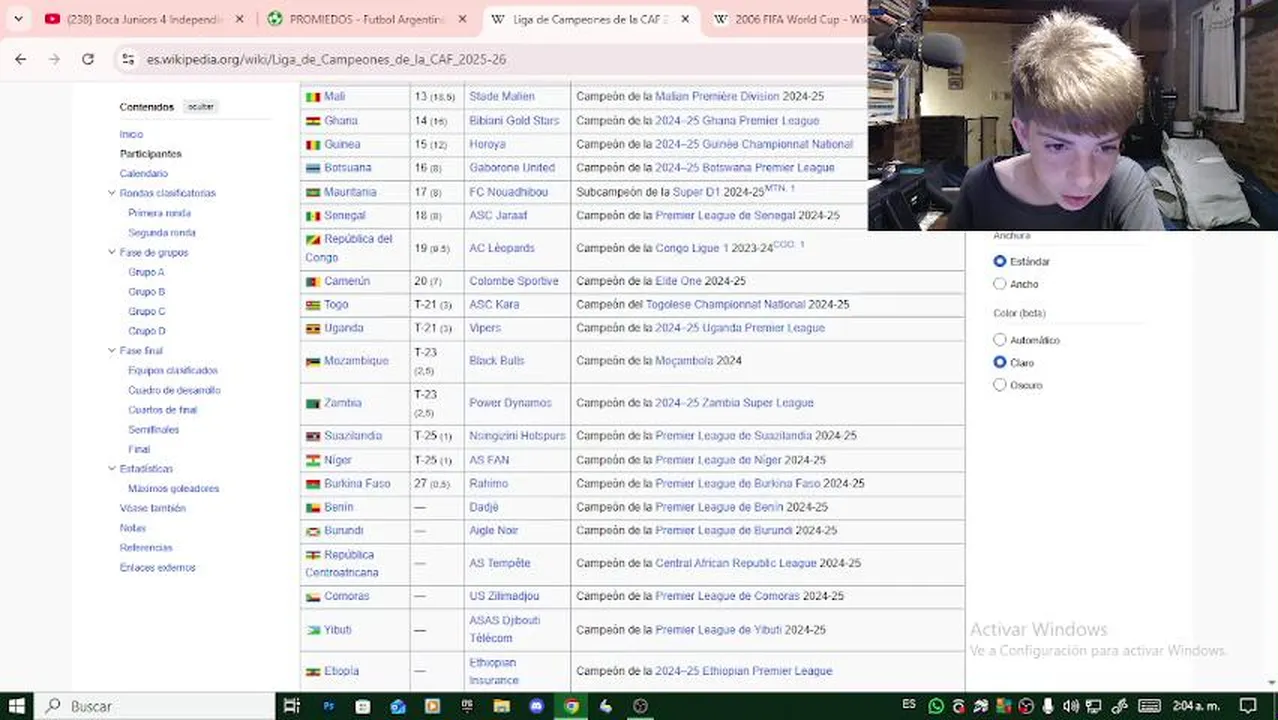Switch to the Boca Juniors YouTube tab
The width and height of the screenshot is (1278, 720).
[x=144, y=19]
